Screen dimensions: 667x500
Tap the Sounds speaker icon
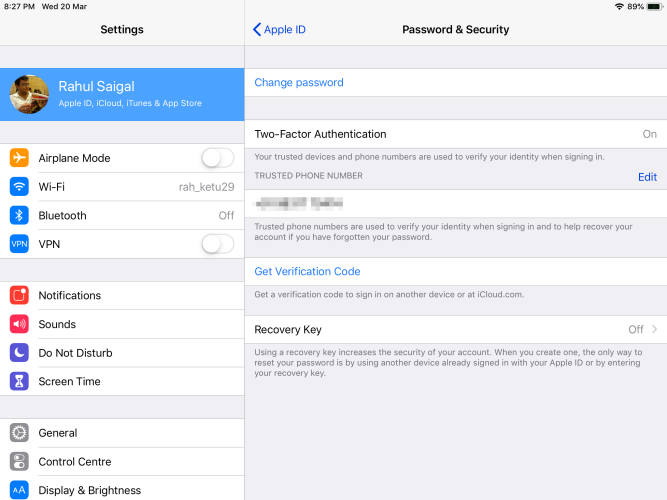click(x=19, y=324)
